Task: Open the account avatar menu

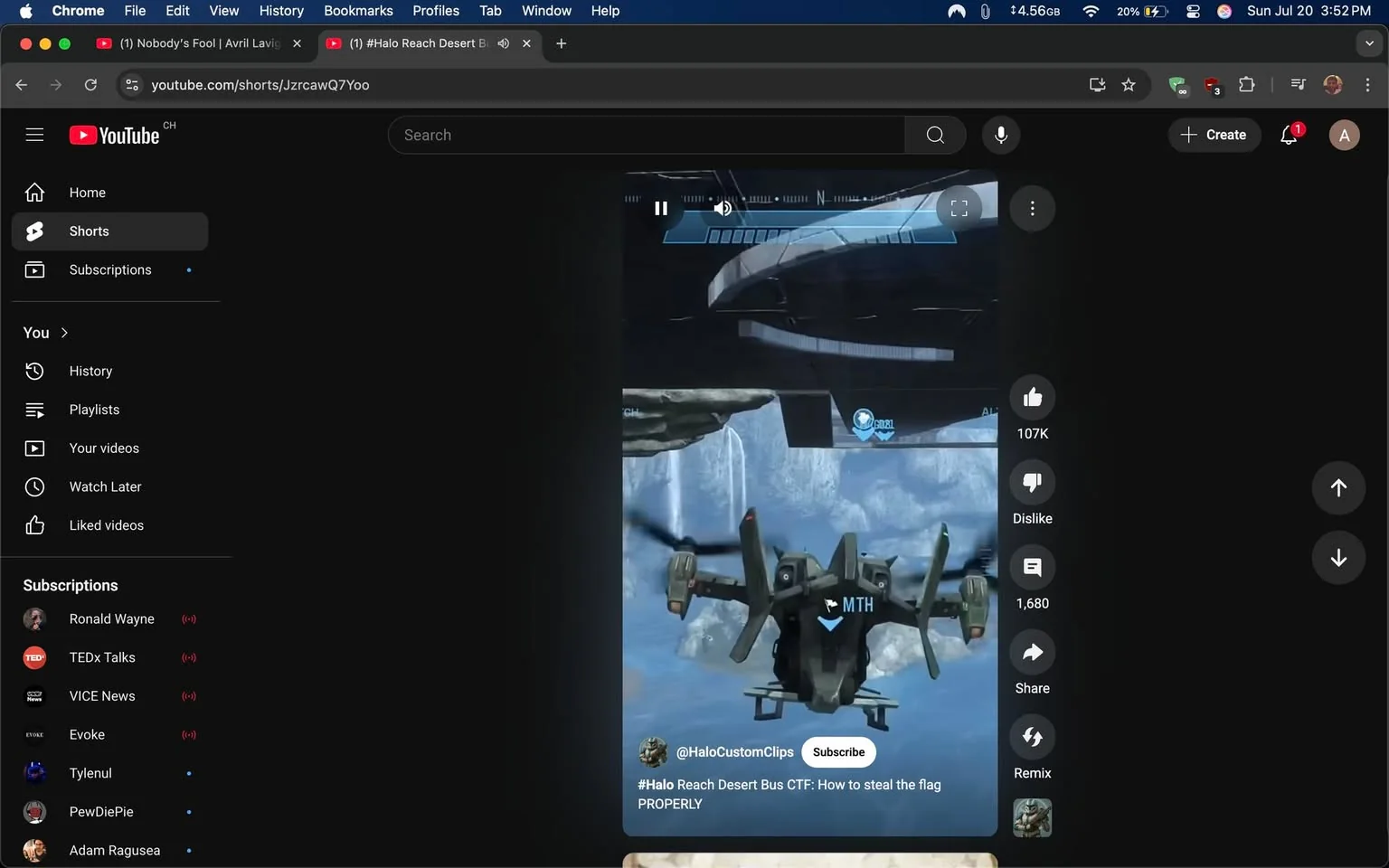Action: [x=1344, y=135]
